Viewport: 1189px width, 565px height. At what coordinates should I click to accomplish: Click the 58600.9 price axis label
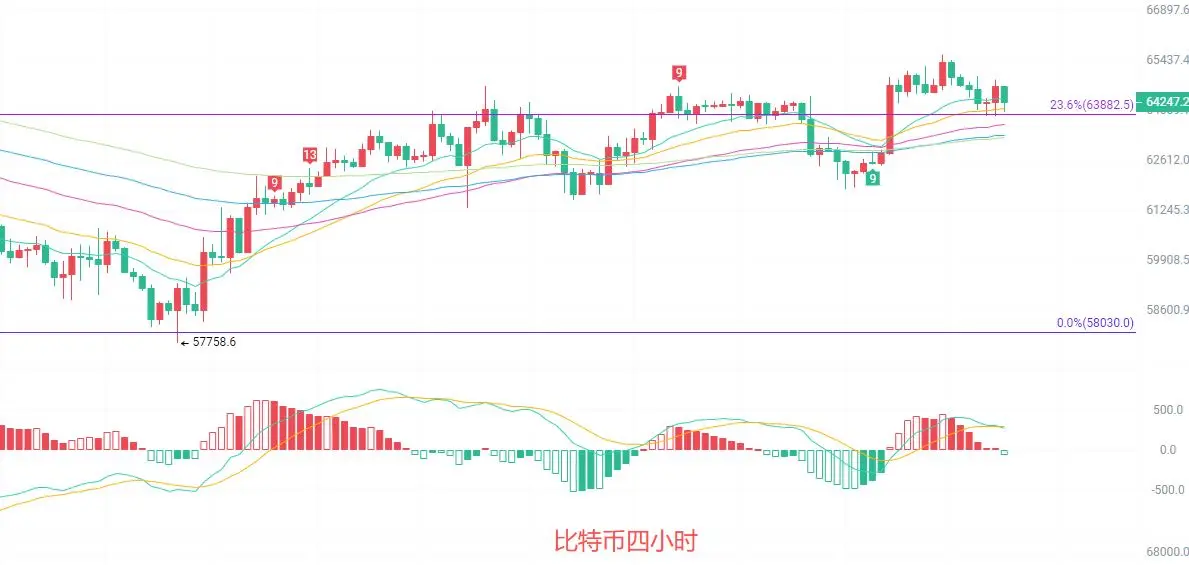(1167, 310)
